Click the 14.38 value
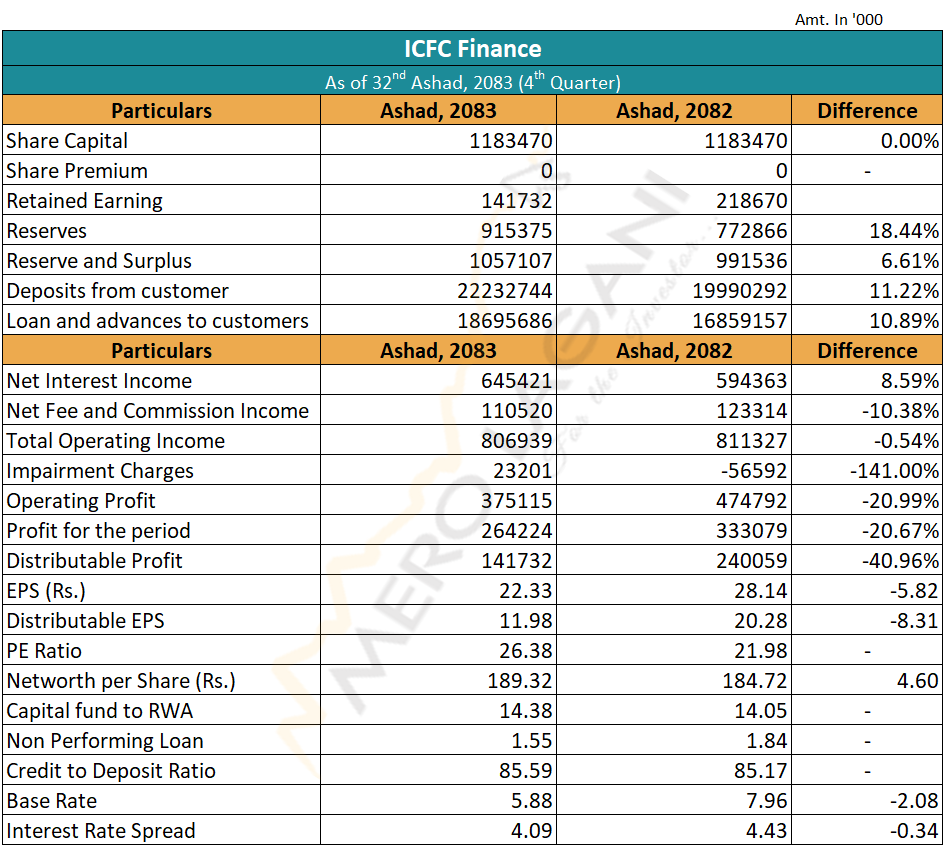The image size is (947, 847). click(525, 711)
